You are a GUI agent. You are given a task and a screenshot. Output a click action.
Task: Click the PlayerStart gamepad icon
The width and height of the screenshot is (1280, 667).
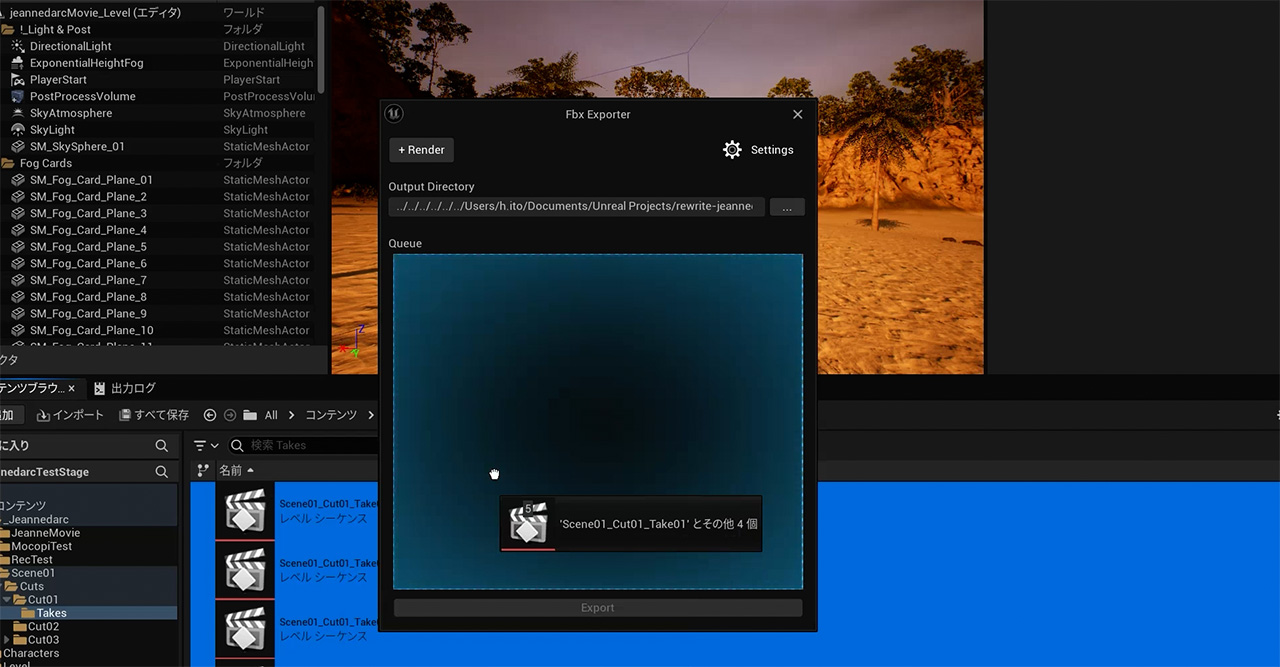[x=18, y=80]
